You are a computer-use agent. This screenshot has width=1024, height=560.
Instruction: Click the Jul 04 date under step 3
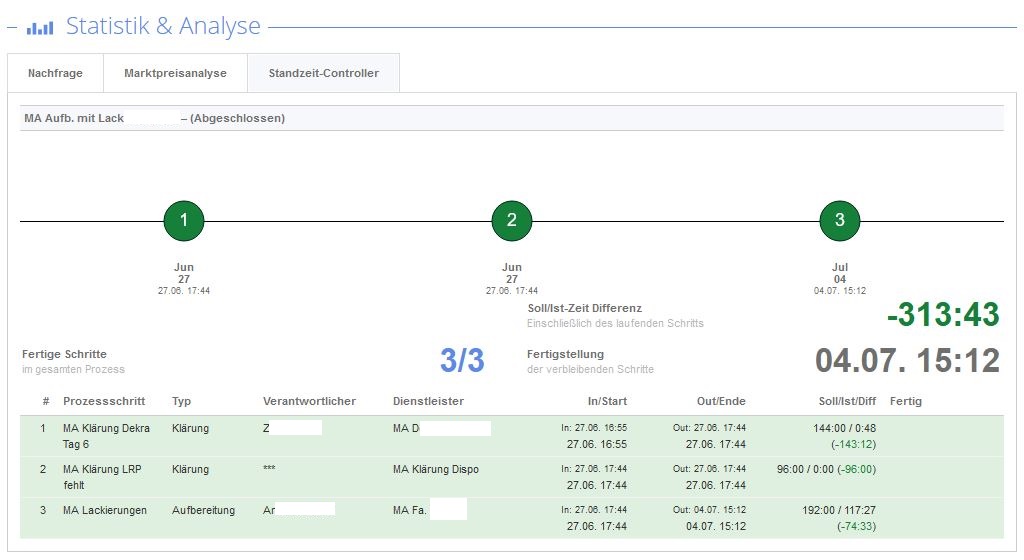click(840, 273)
